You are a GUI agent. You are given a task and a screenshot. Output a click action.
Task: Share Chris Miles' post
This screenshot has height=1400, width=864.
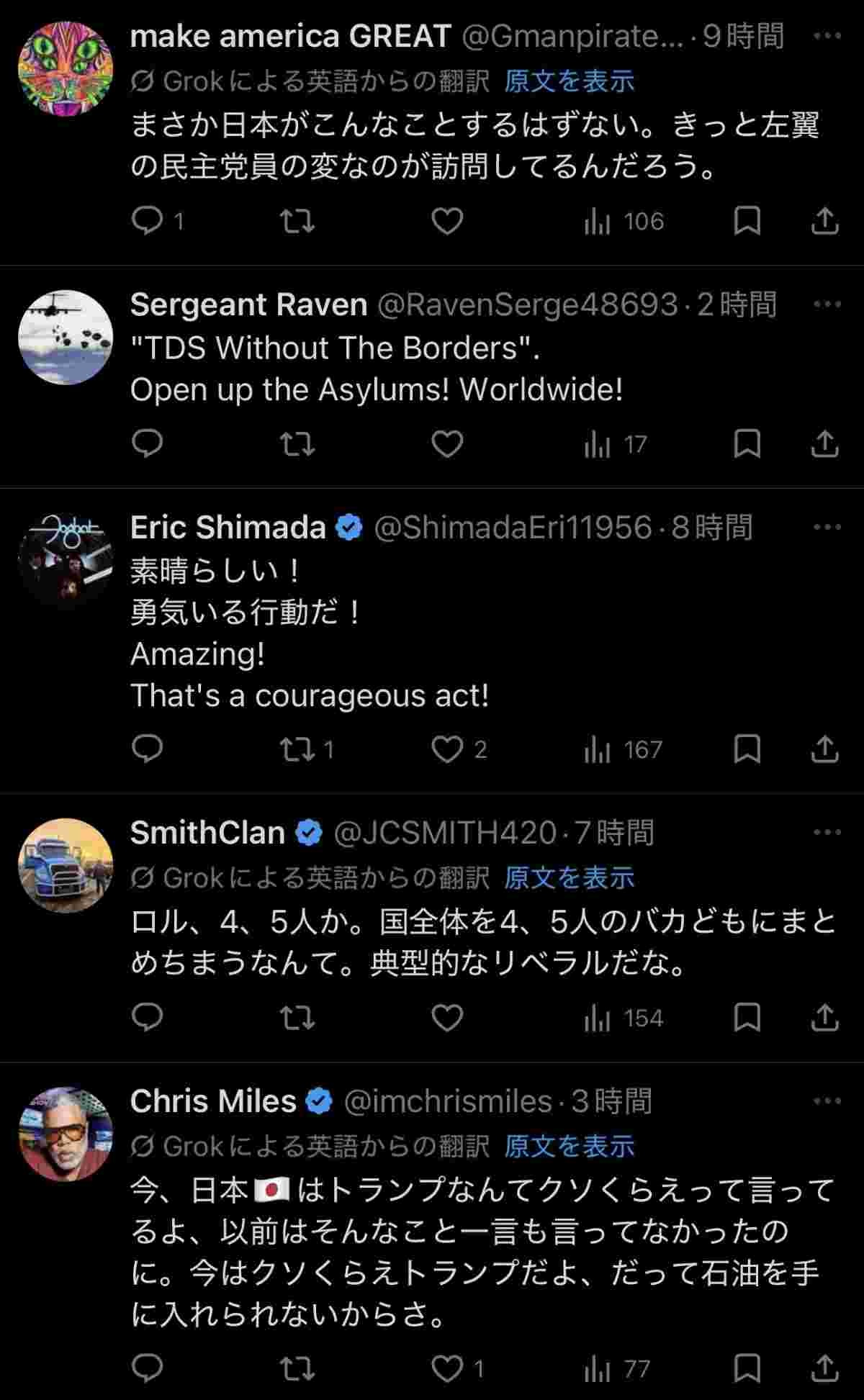824,1368
